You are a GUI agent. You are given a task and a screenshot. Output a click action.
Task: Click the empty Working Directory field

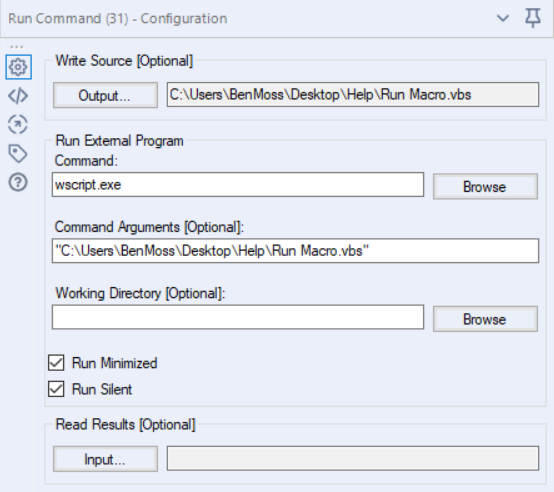point(238,317)
